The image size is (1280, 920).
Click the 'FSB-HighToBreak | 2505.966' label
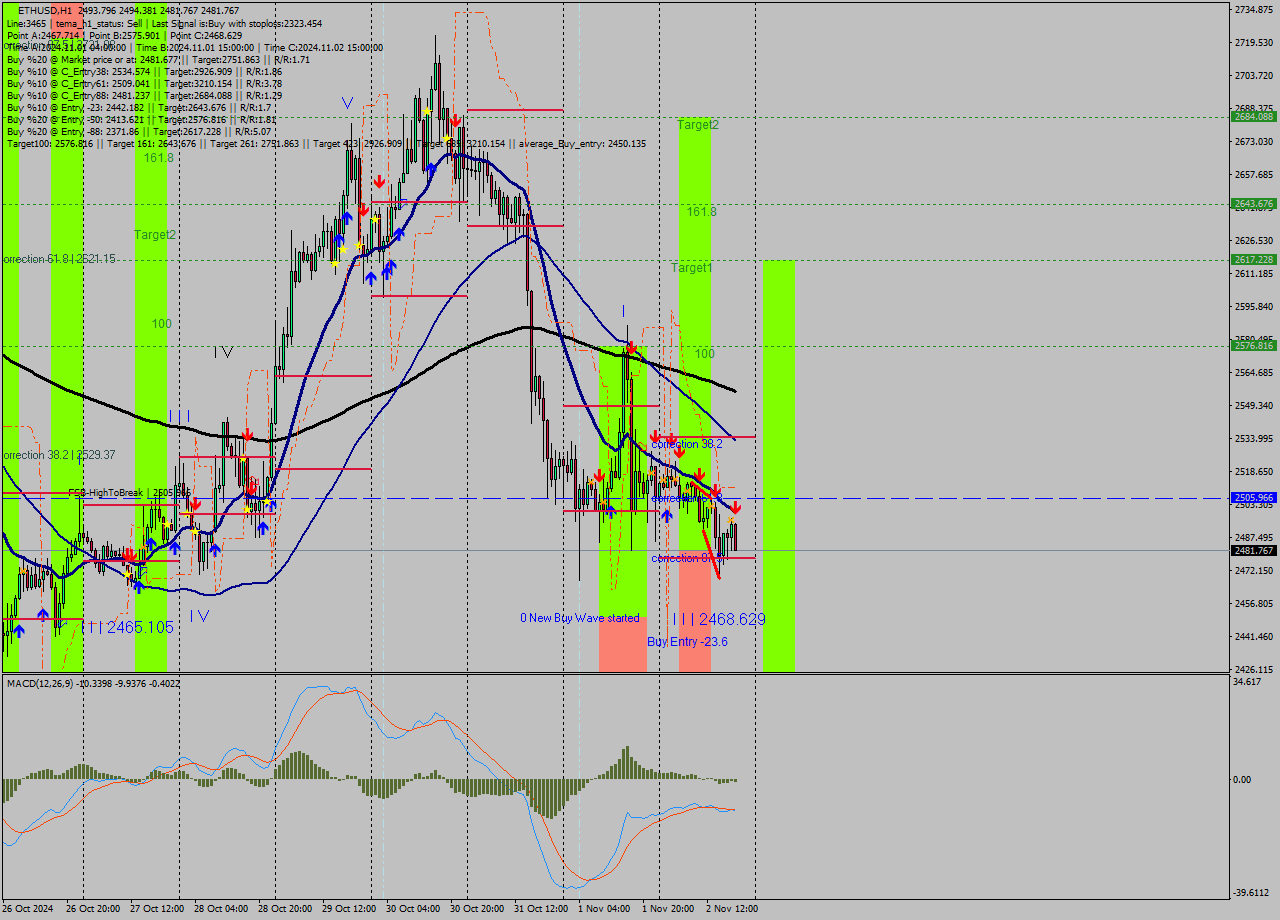coord(129,493)
